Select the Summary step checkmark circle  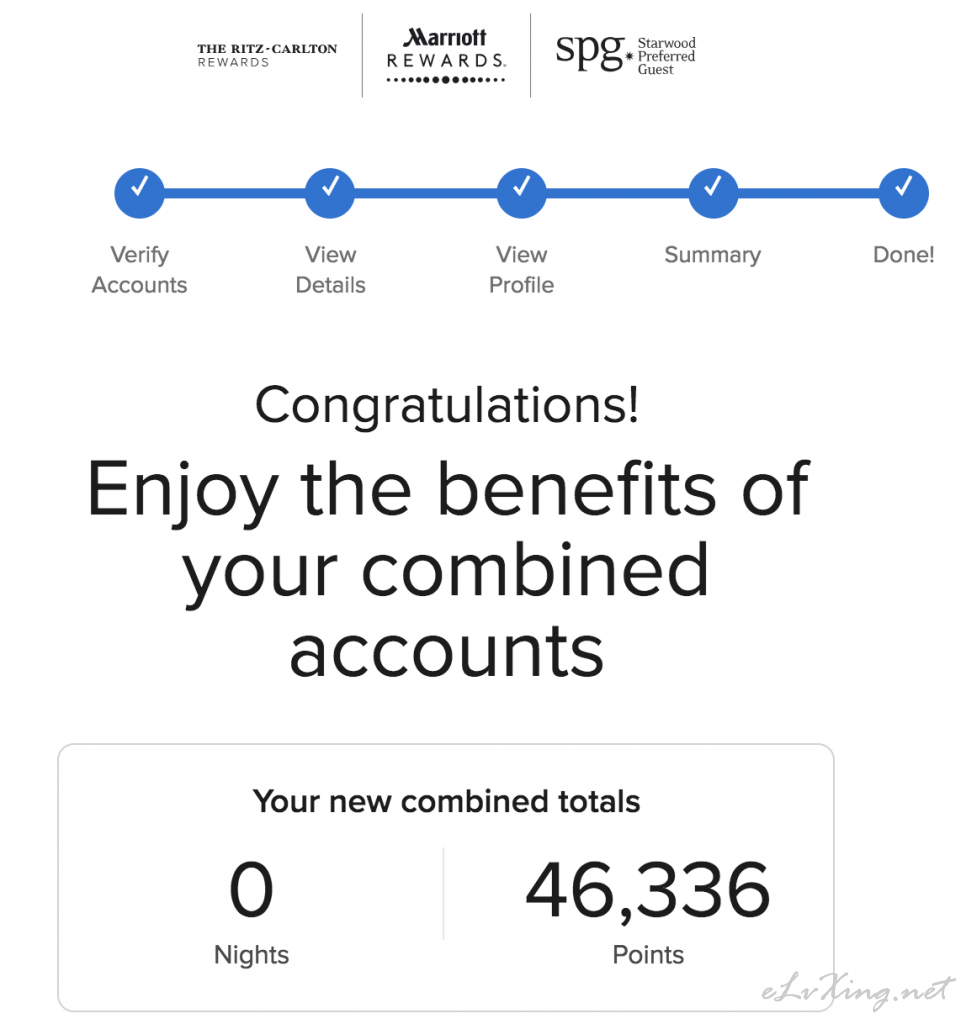pyautogui.click(x=713, y=193)
